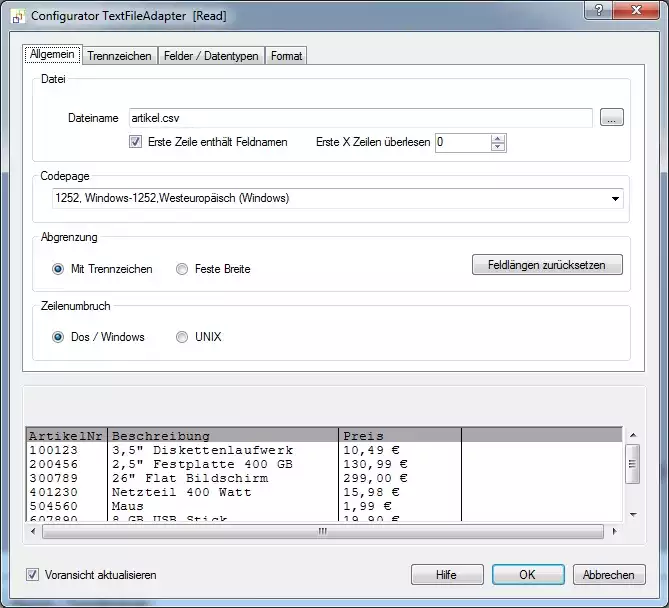Click the Configurator app icon in title bar
Viewport: 669px width, 608px height.
15,17
